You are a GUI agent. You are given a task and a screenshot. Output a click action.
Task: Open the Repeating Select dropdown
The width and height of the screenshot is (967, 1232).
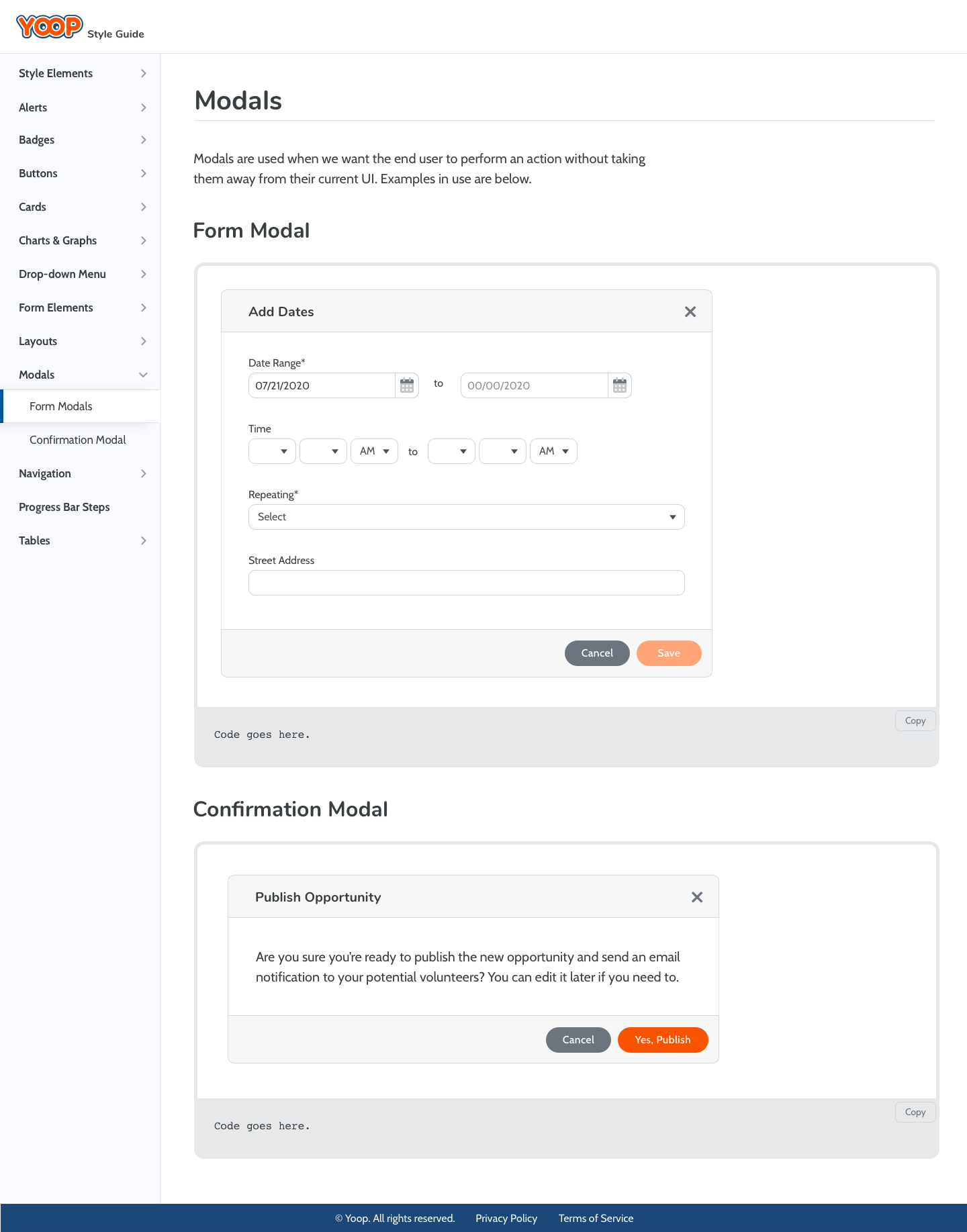pyautogui.click(x=467, y=517)
